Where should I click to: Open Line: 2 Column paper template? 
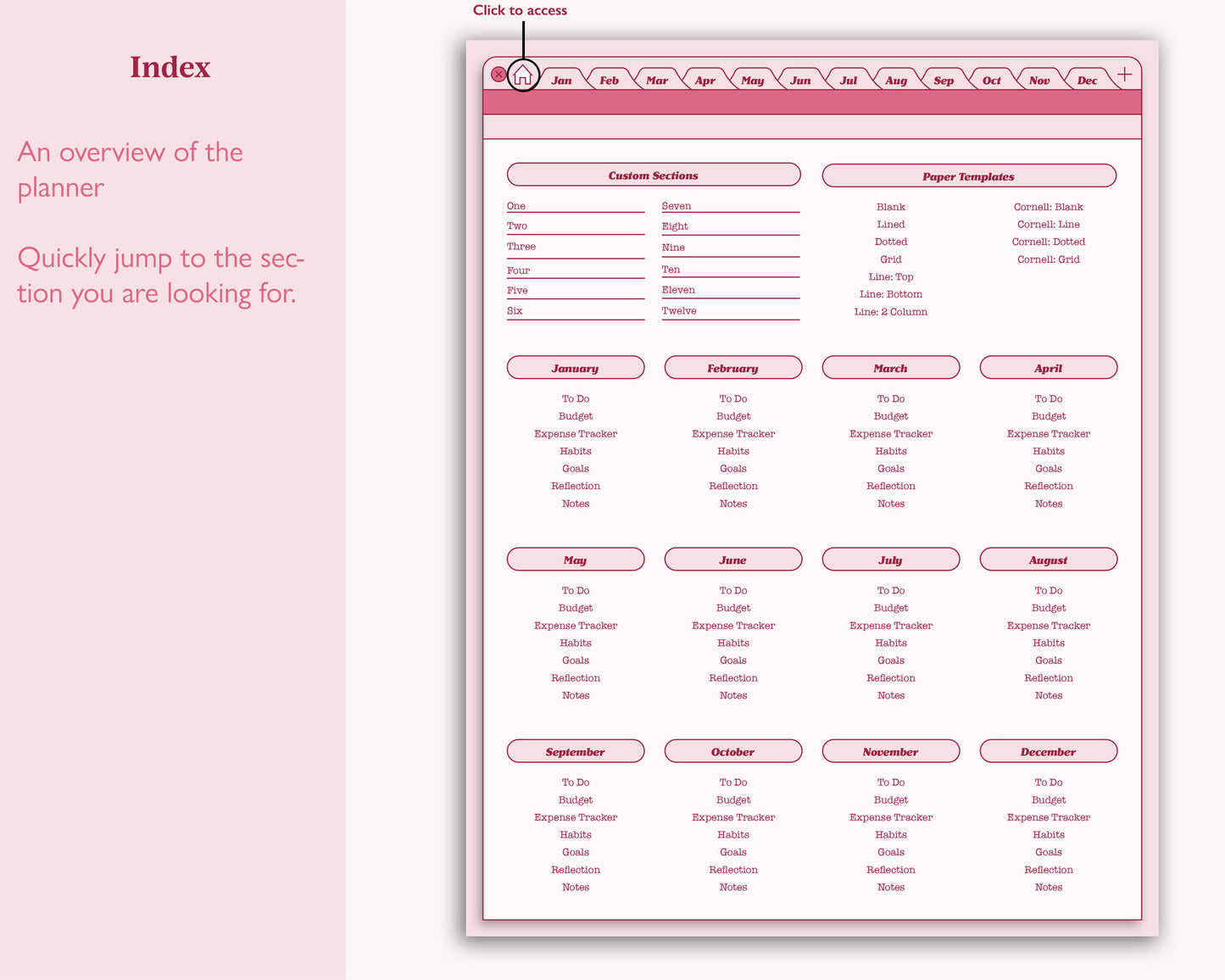890,312
